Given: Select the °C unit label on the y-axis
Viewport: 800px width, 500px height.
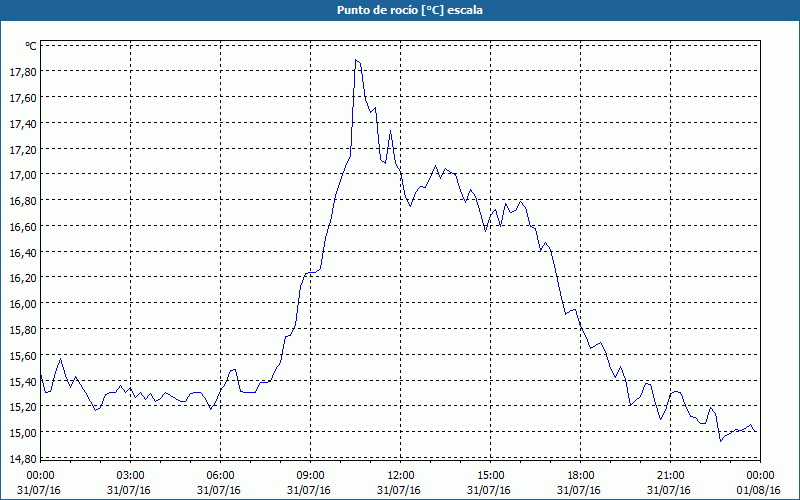Looking at the screenshot, I should click(31, 46).
